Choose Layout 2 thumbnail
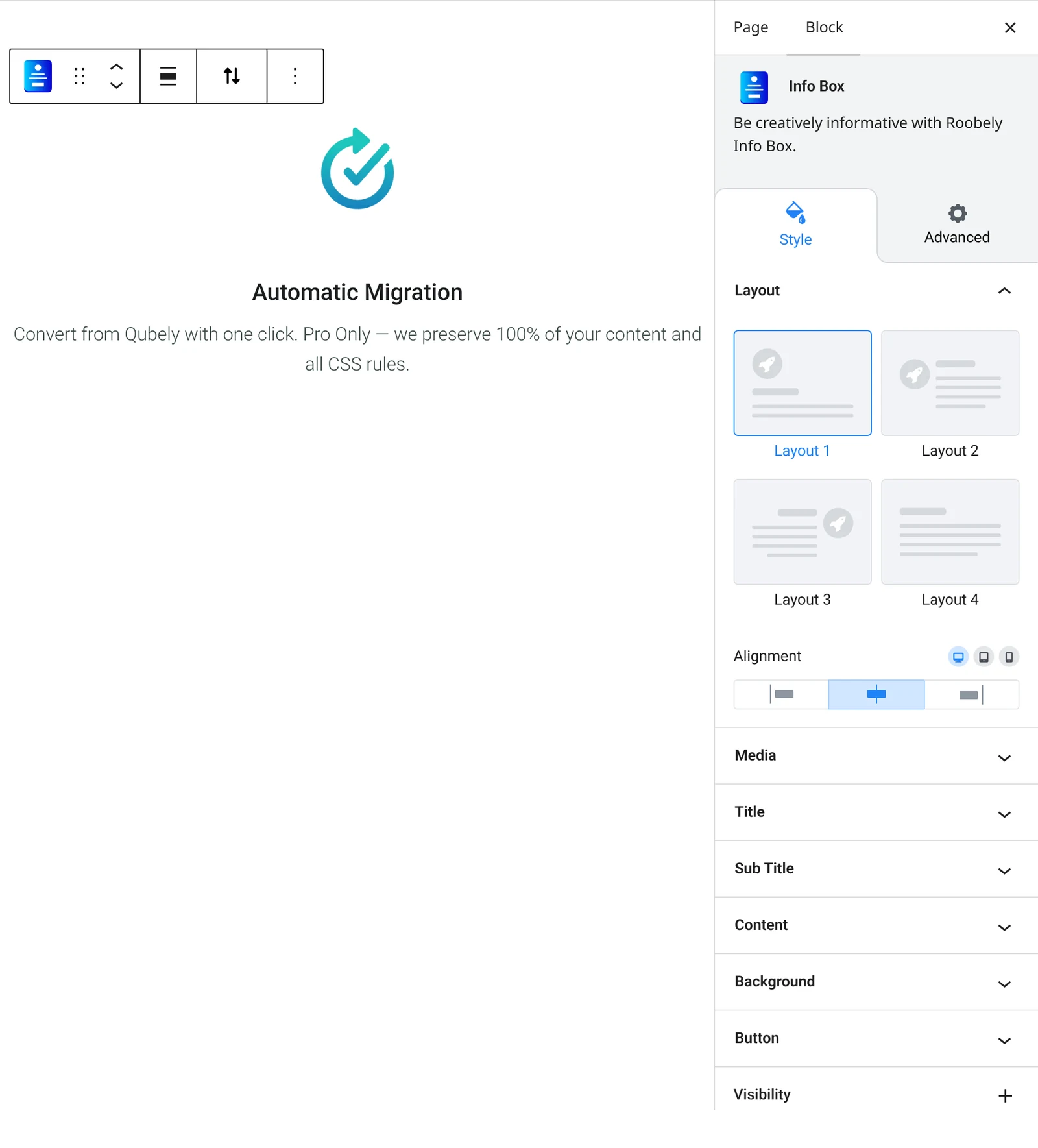 [x=950, y=383]
